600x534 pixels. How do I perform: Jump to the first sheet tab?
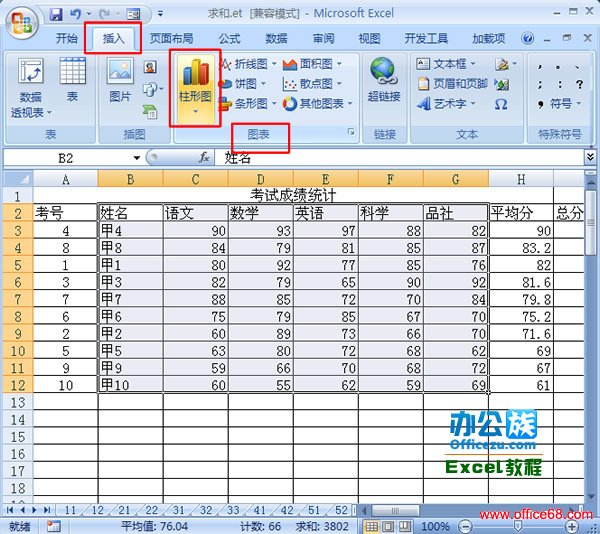[x=10, y=510]
